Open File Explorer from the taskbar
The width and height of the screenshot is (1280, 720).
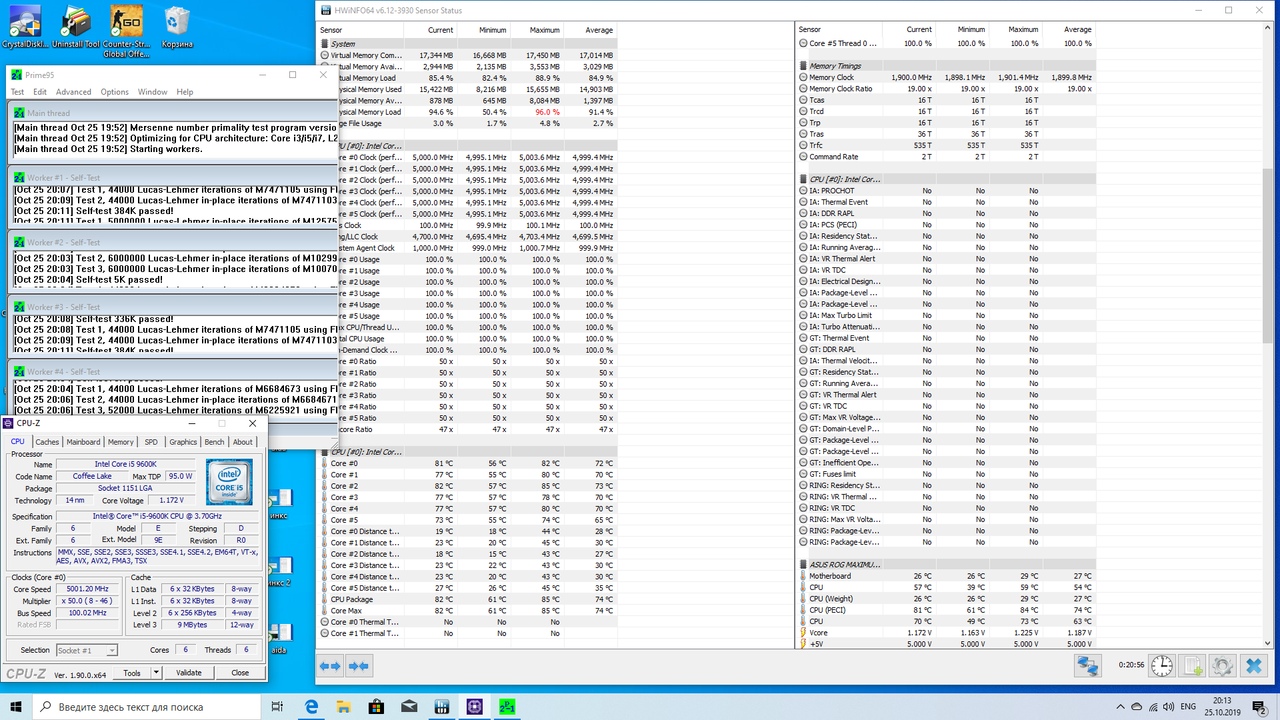[343, 706]
